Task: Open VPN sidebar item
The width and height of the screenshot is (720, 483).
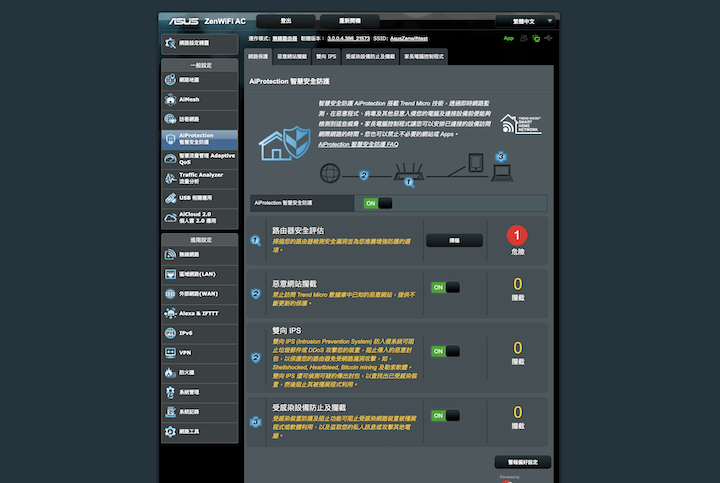Action: [199, 353]
